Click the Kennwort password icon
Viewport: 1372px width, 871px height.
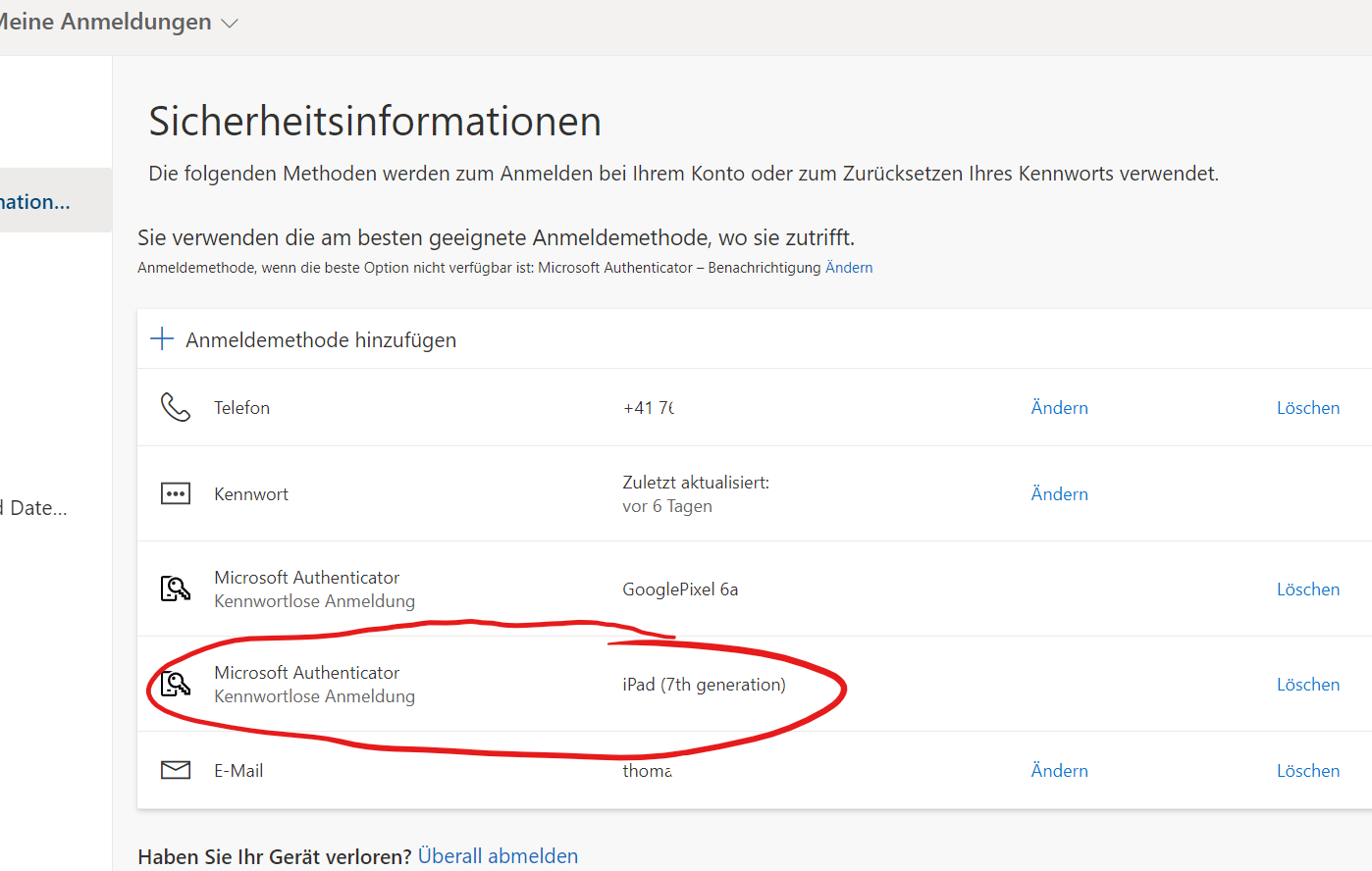(x=176, y=493)
